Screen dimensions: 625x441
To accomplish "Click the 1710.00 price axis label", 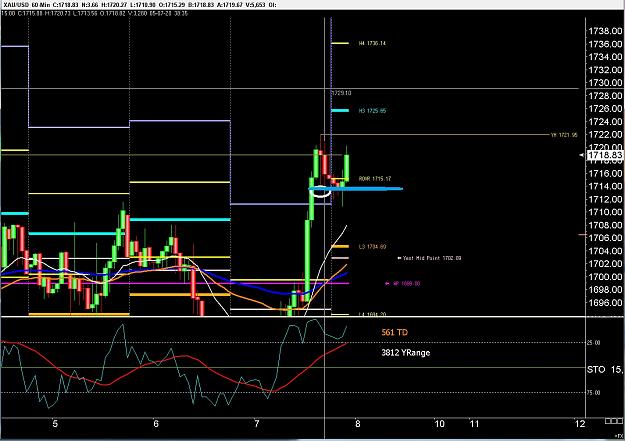I will (605, 212).
